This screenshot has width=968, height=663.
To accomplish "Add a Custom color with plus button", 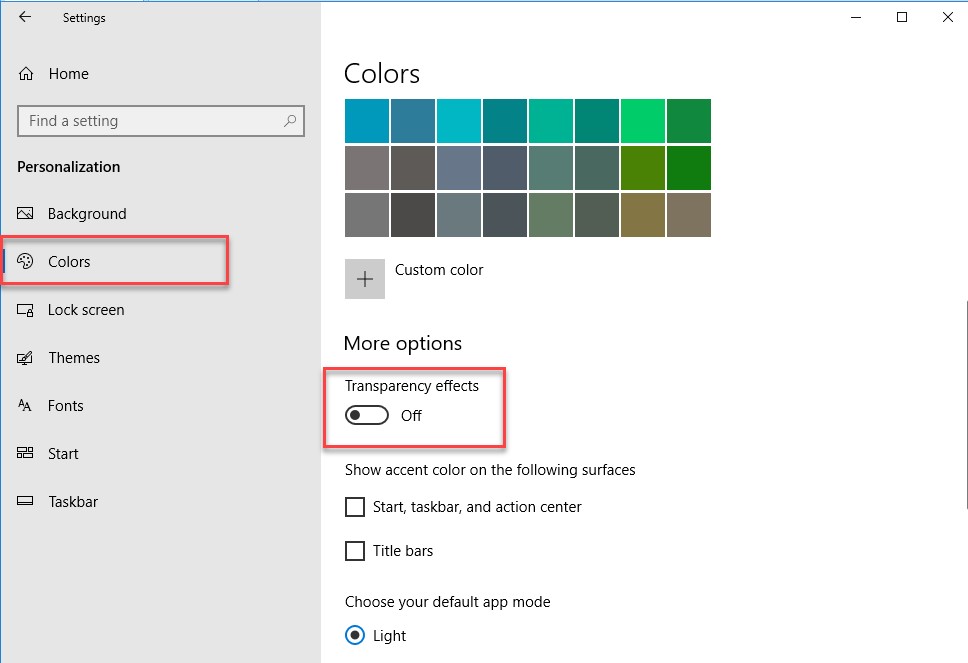I will (x=365, y=279).
